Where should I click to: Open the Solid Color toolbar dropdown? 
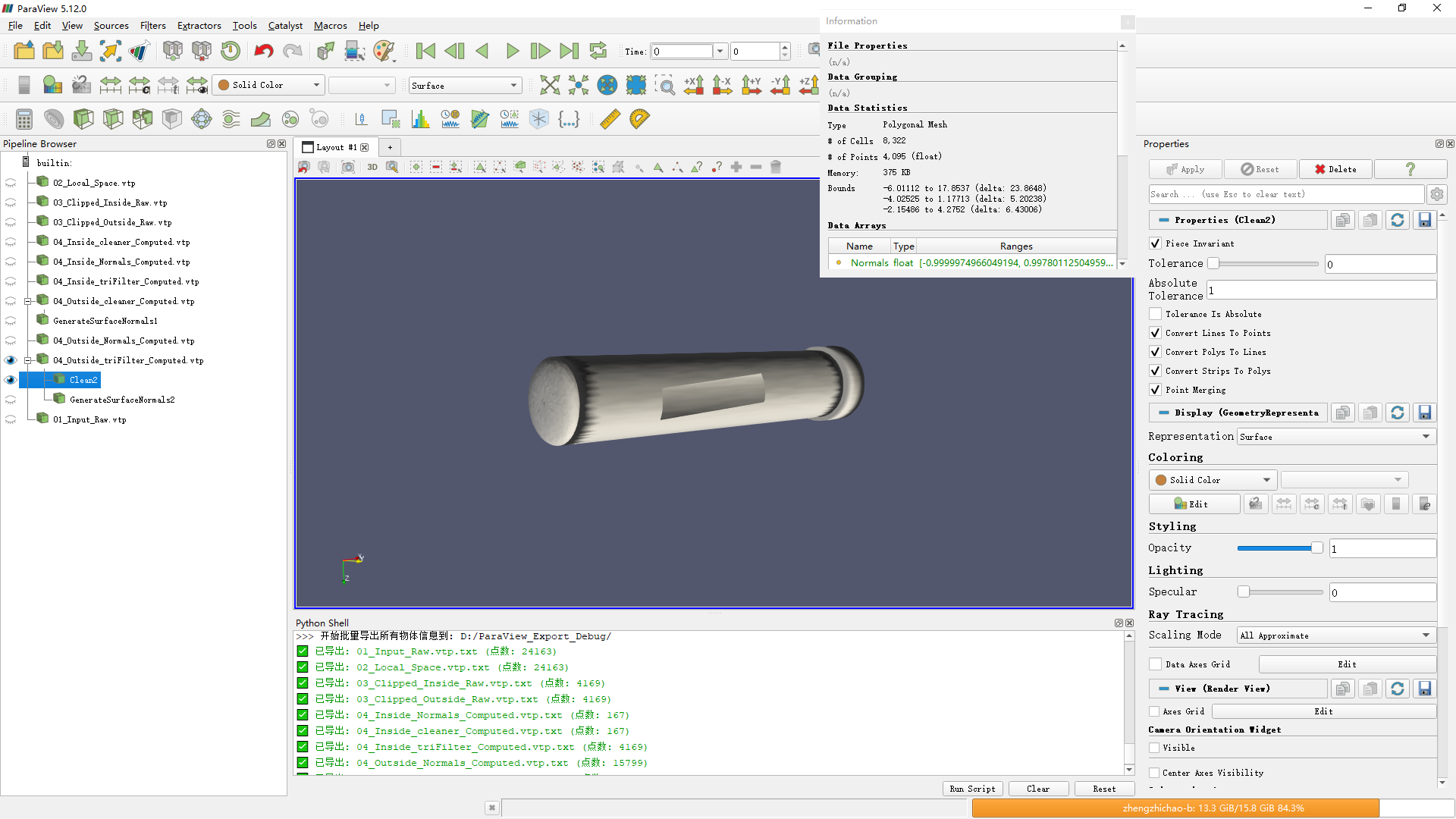click(268, 85)
